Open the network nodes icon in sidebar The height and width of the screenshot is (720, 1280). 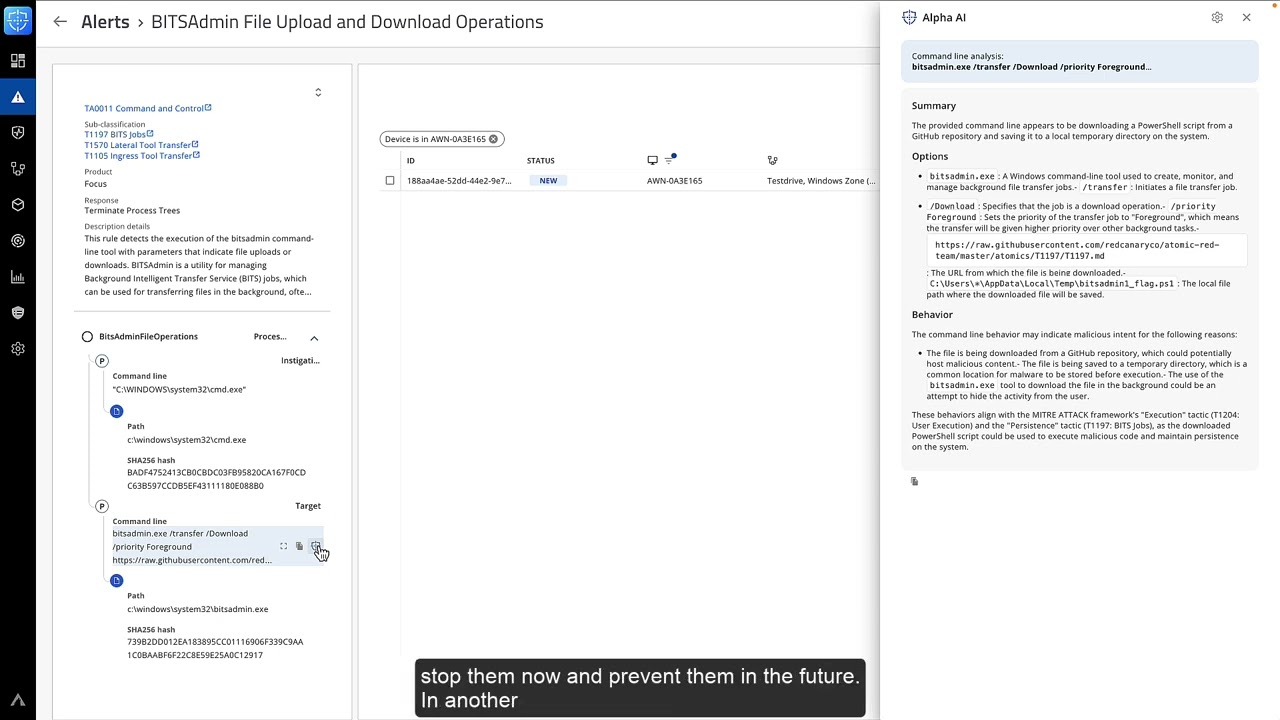click(x=18, y=169)
